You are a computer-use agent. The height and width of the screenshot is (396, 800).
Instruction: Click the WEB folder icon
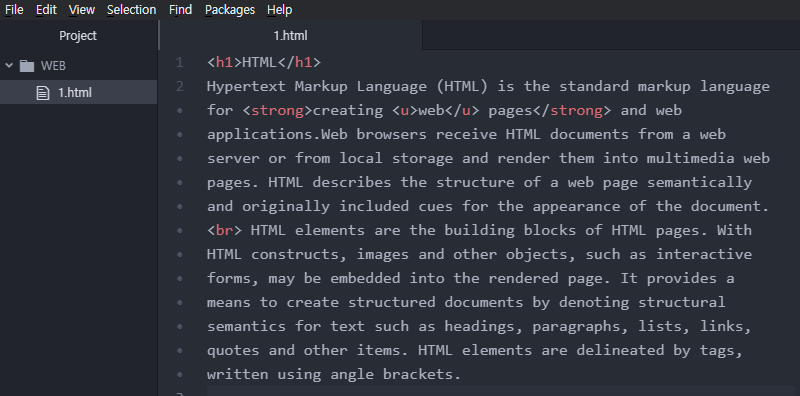point(27,66)
